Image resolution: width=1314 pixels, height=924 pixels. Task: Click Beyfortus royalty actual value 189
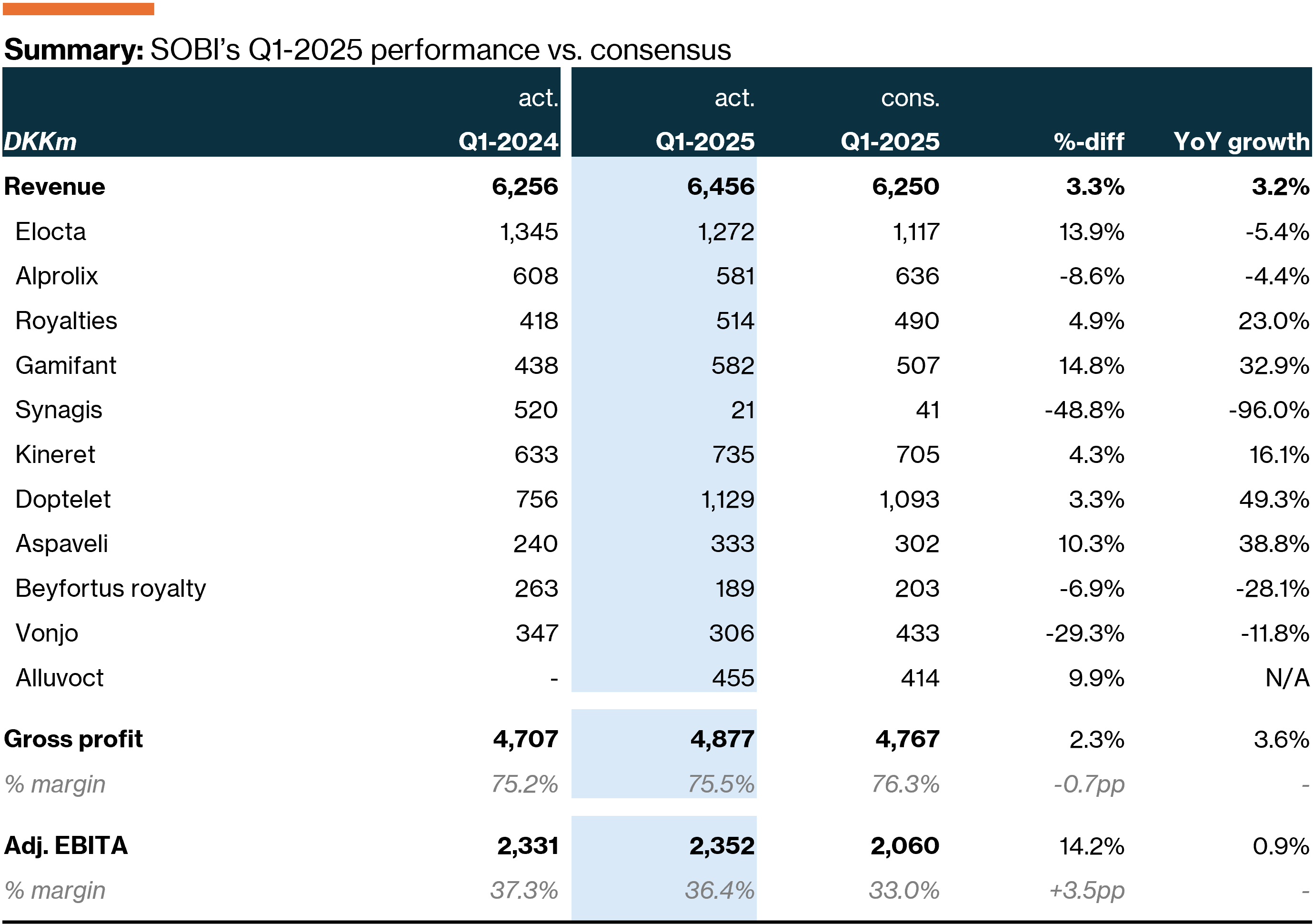point(735,589)
